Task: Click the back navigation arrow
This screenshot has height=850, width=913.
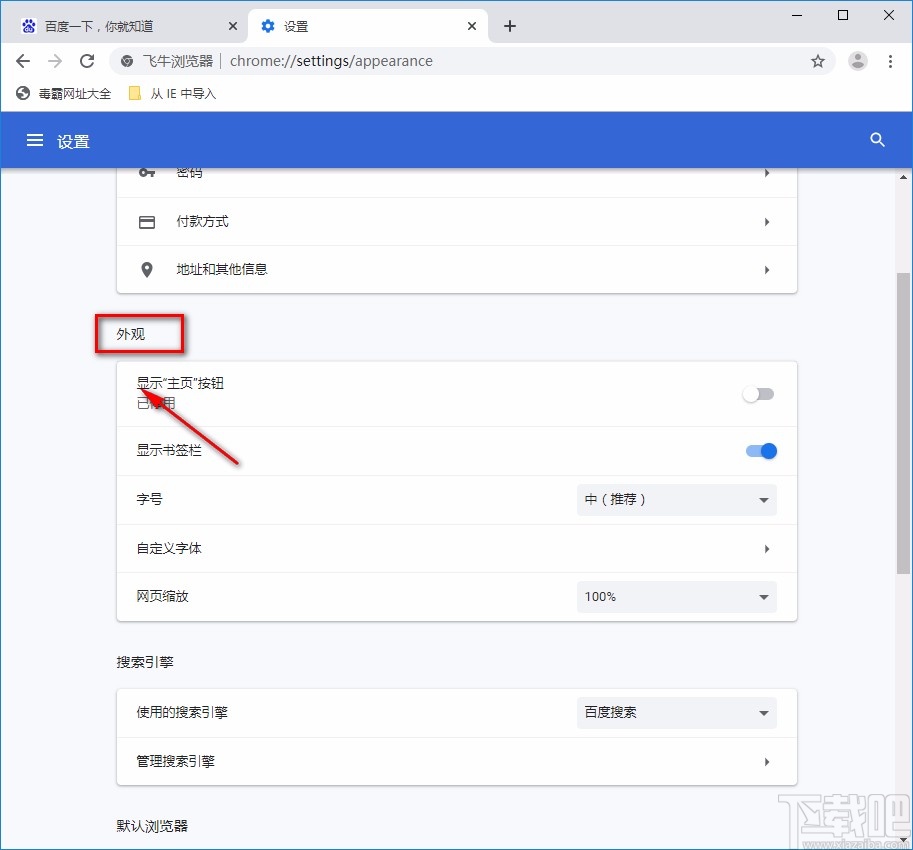Action: click(23, 61)
